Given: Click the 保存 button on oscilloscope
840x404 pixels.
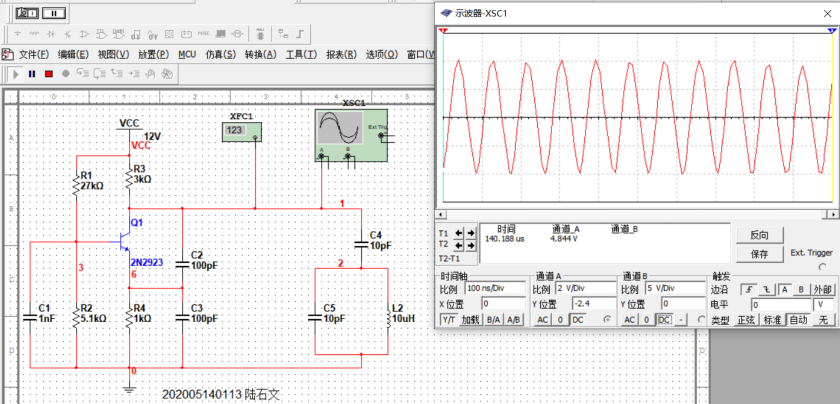Looking at the screenshot, I should [759, 254].
